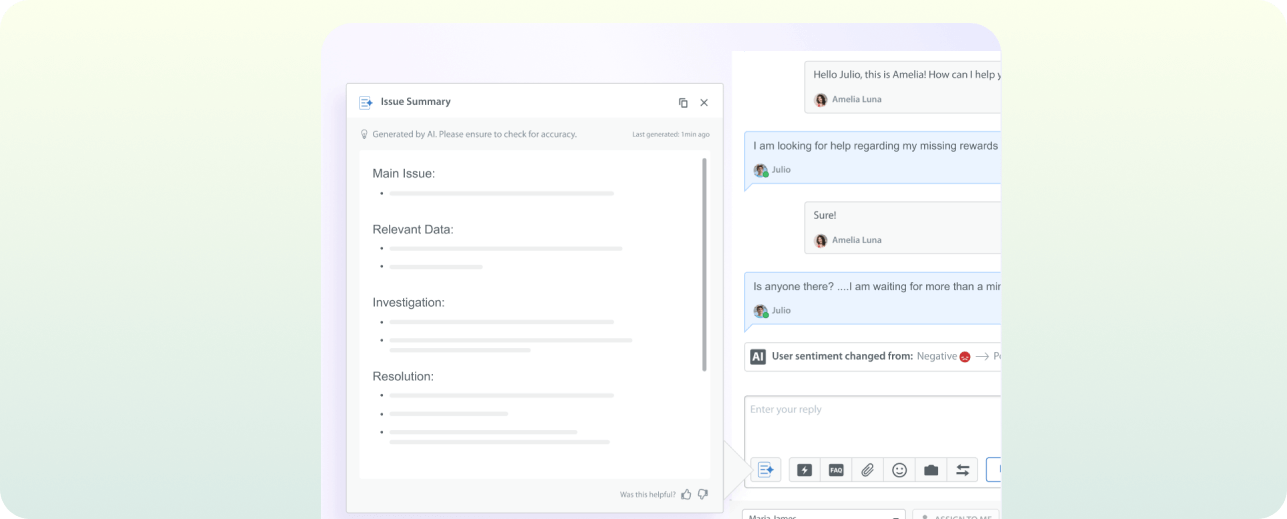Click the transfer arrows icon
Image resolution: width=1287 pixels, height=519 pixels.
(962, 470)
